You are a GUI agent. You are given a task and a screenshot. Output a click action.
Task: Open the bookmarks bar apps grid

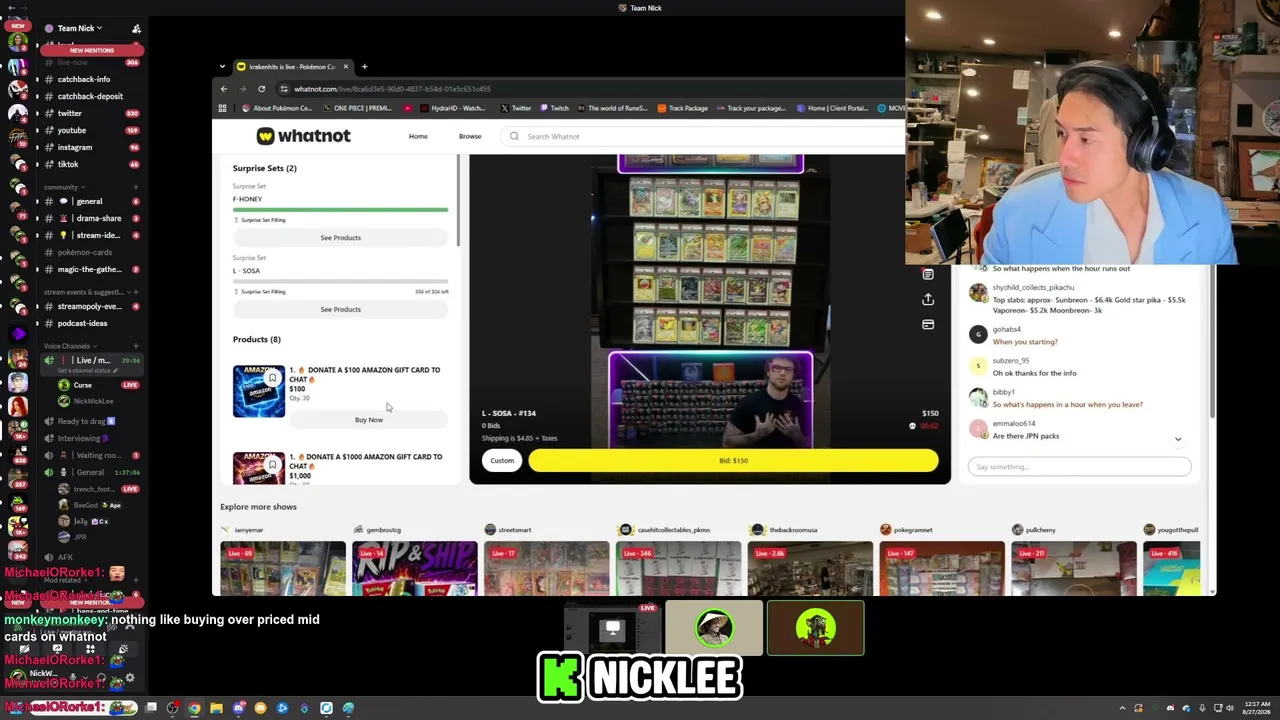click(222, 108)
